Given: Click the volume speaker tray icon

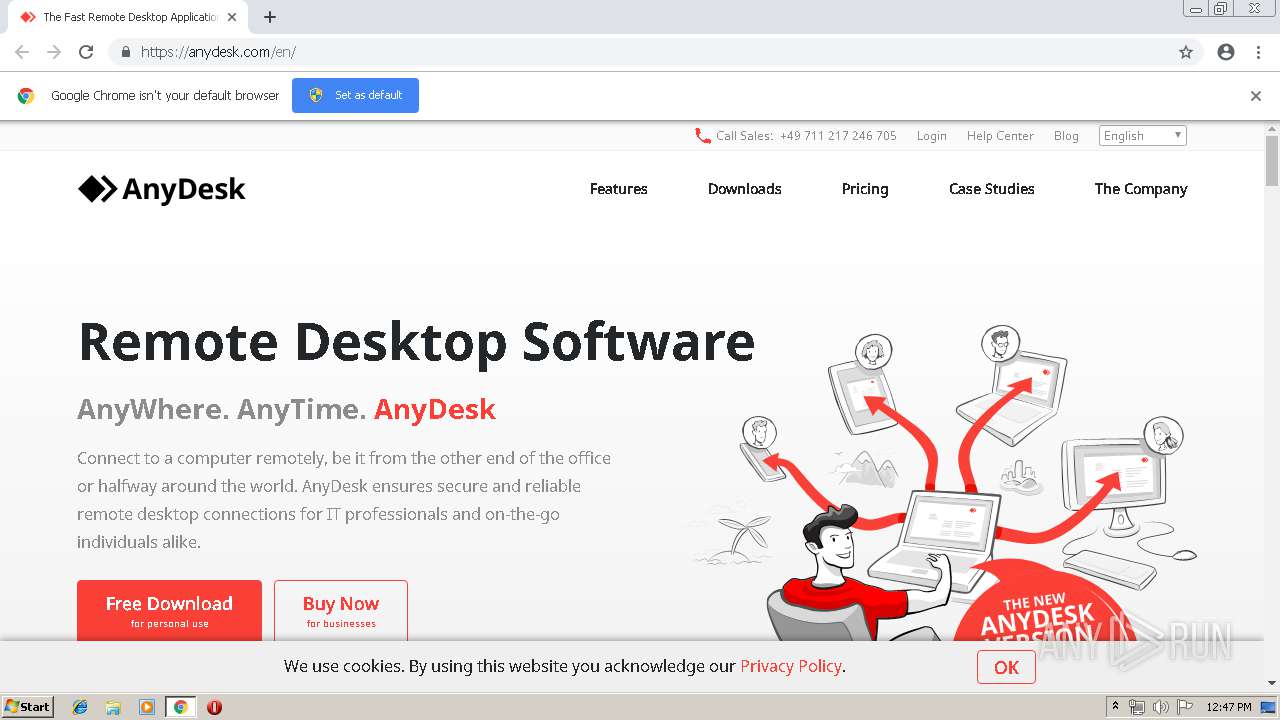Looking at the screenshot, I should [x=1160, y=707].
